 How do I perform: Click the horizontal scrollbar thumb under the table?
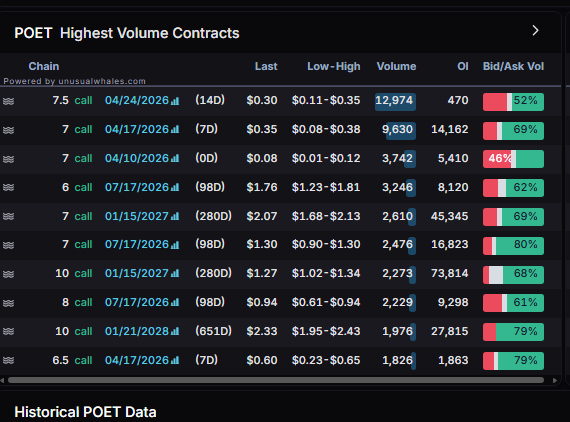point(276,380)
